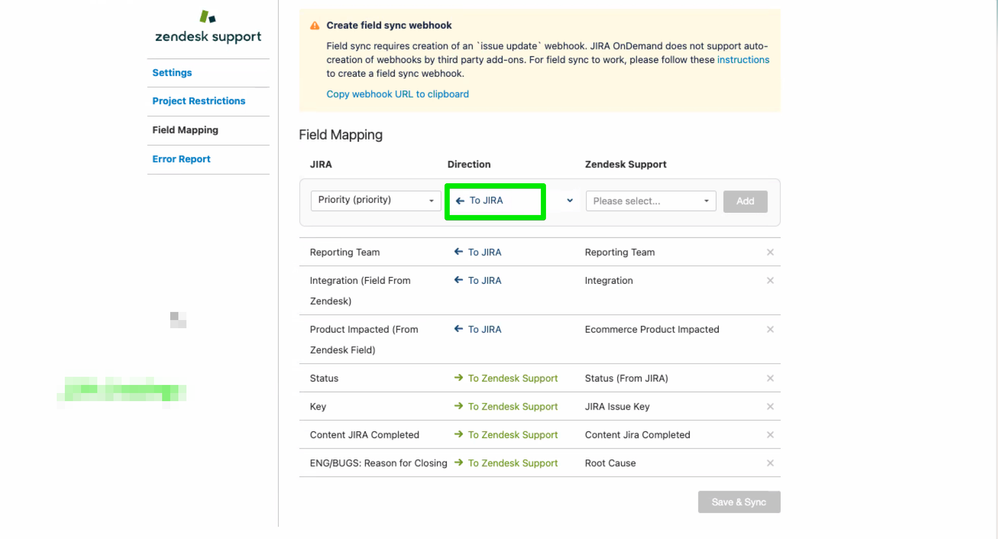Click the Field Mapping heading

(x=341, y=135)
